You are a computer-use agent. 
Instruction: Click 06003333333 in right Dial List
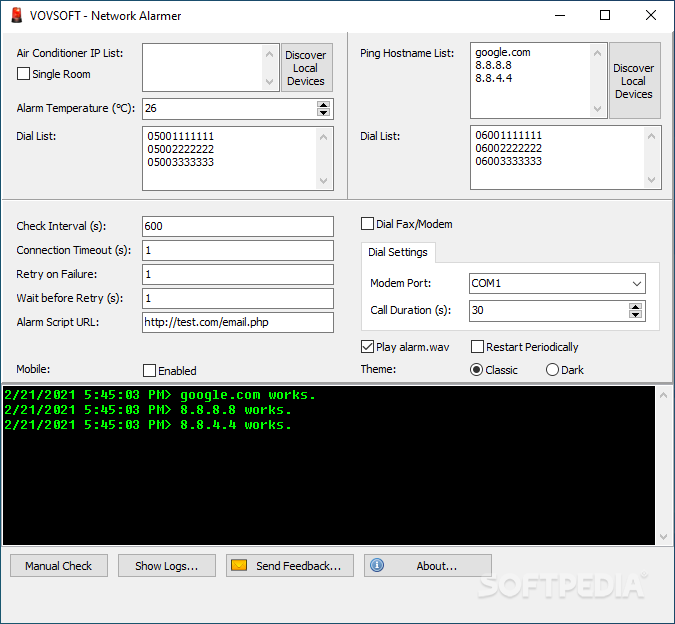pyautogui.click(x=508, y=161)
